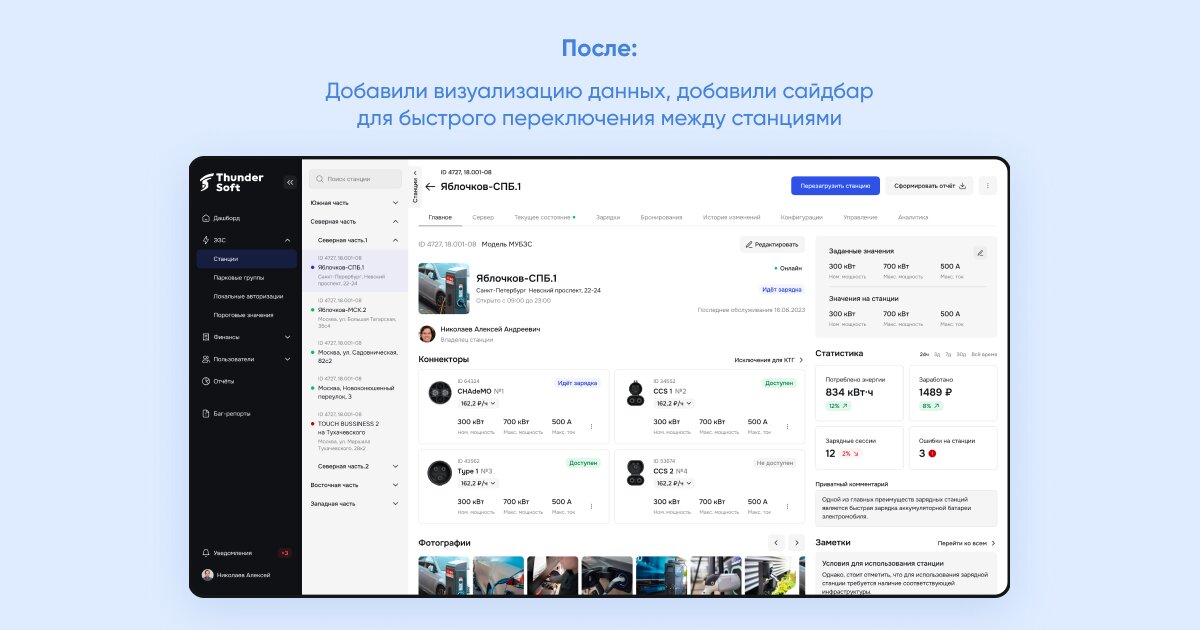
Task: Select the 7д statistics period
Action: [949, 354]
